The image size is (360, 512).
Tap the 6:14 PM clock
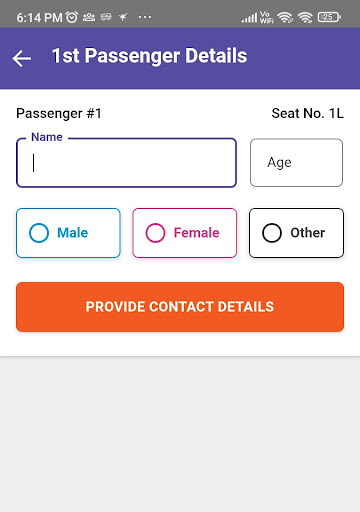[x=39, y=17]
